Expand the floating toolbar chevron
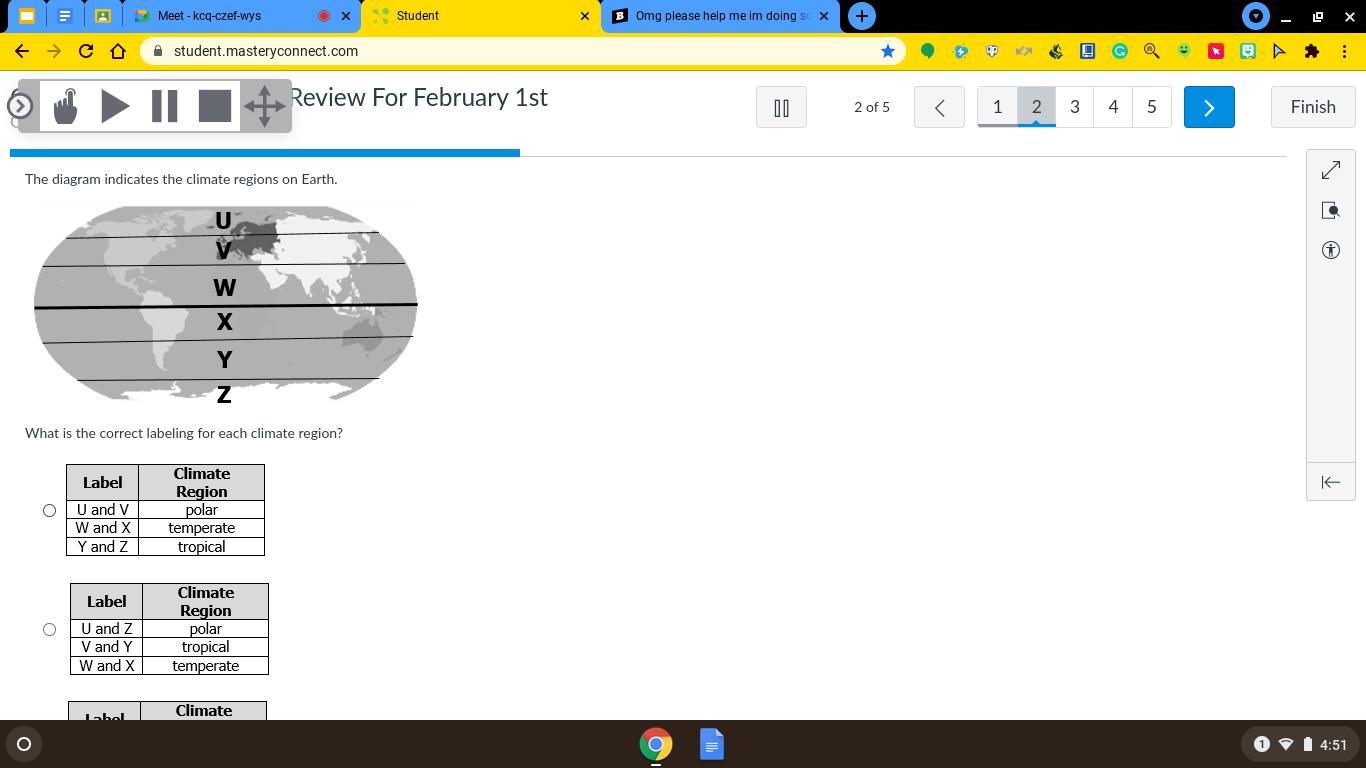This screenshot has width=1366, height=768. point(20,106)
